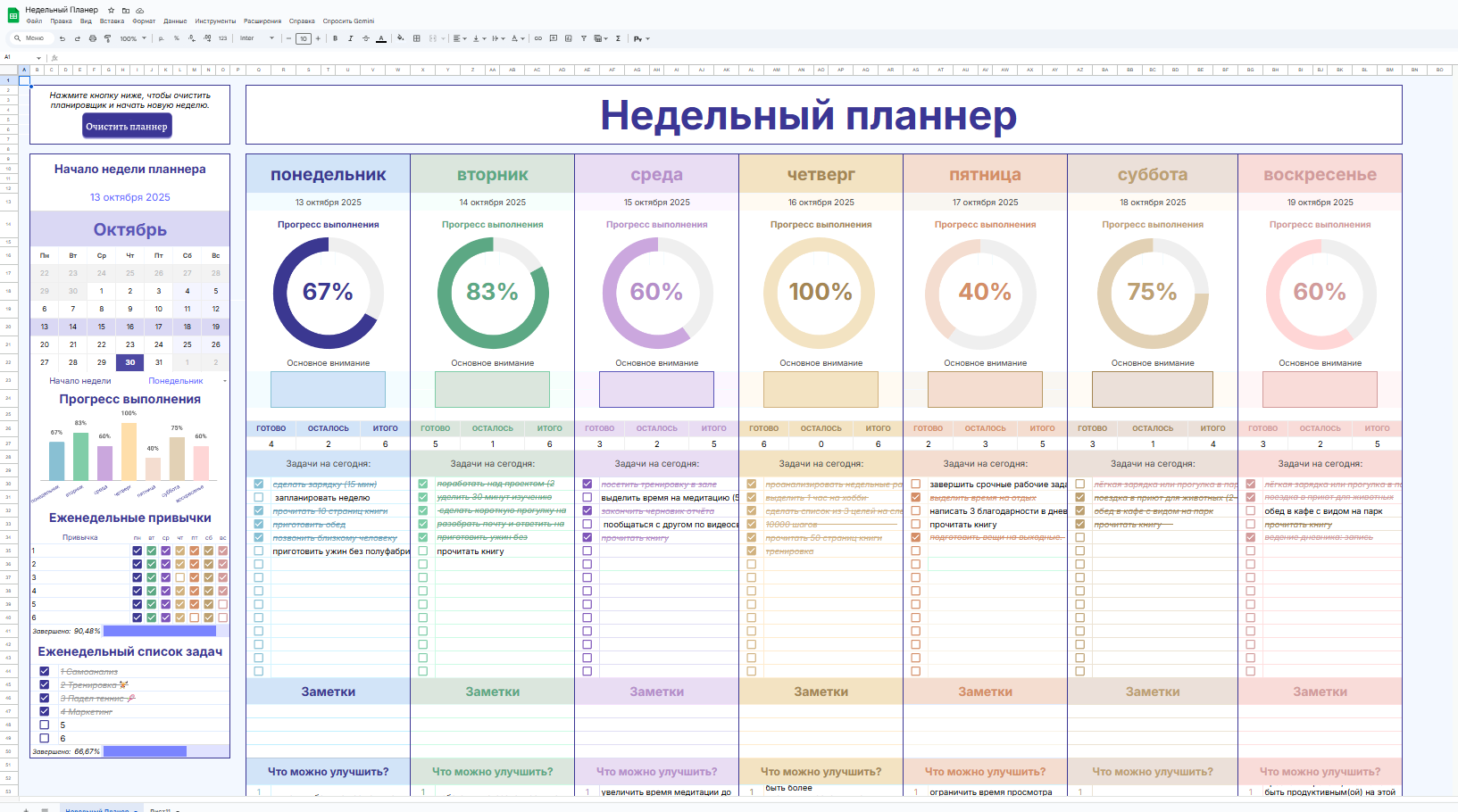Star the Недельный Планер document

pyautogui.click(x=111, y=10)
